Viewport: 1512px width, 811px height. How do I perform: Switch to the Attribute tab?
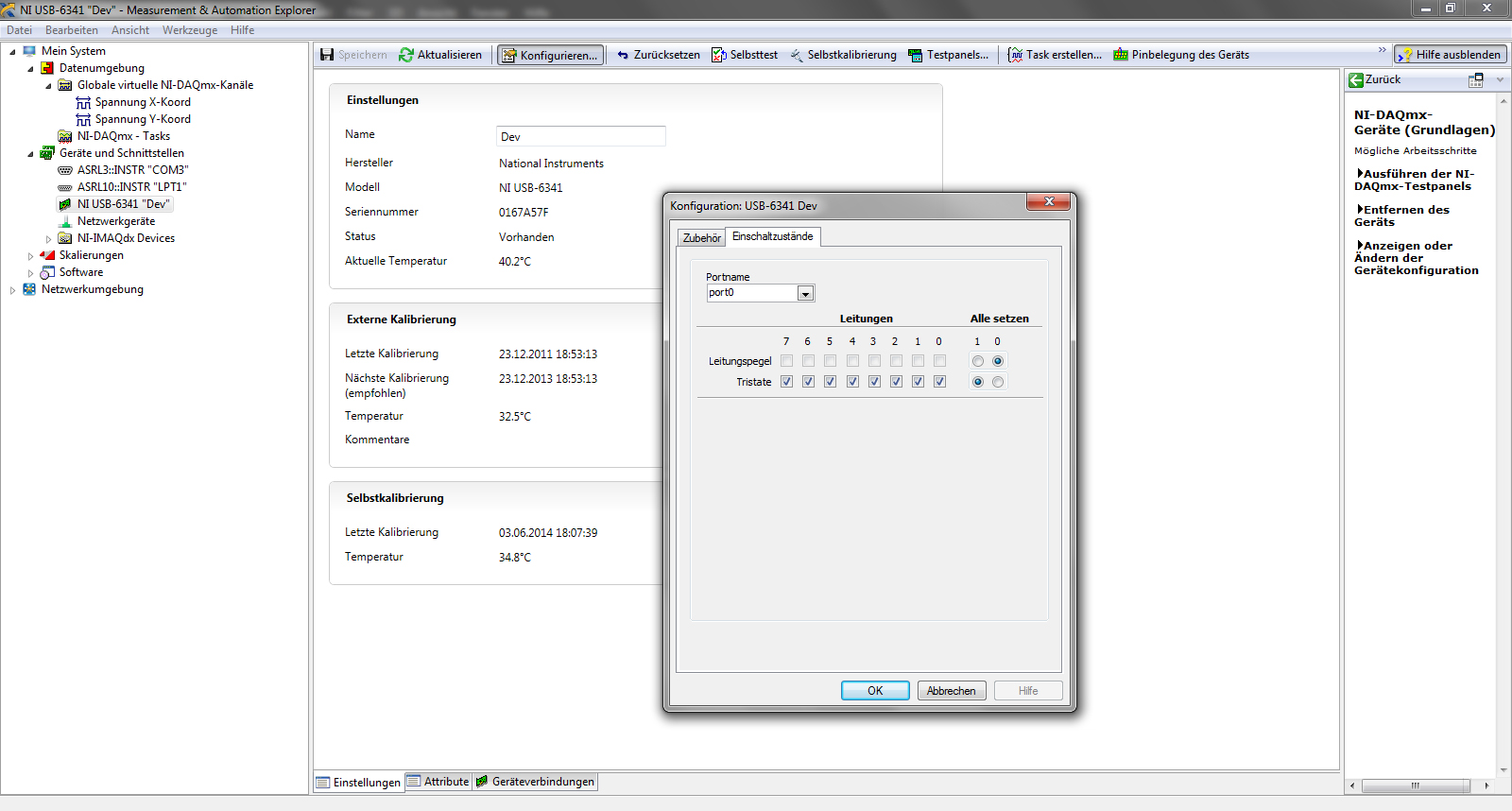click(x=439, y=782)
